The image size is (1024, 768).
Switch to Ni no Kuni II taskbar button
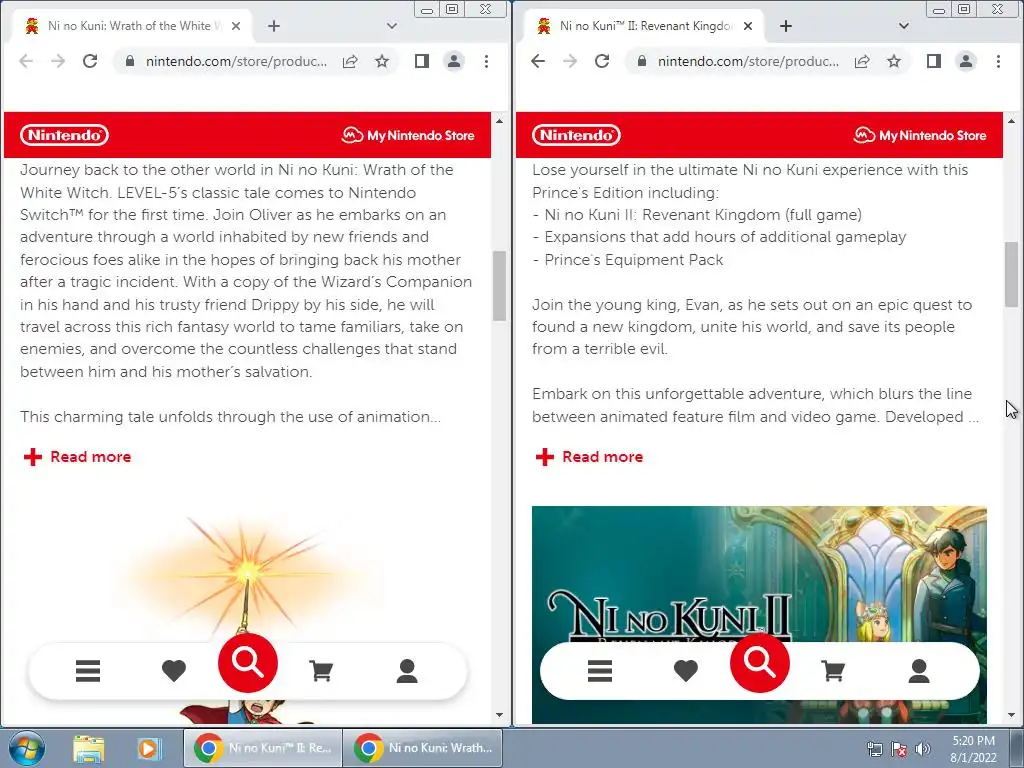(263, 748)
